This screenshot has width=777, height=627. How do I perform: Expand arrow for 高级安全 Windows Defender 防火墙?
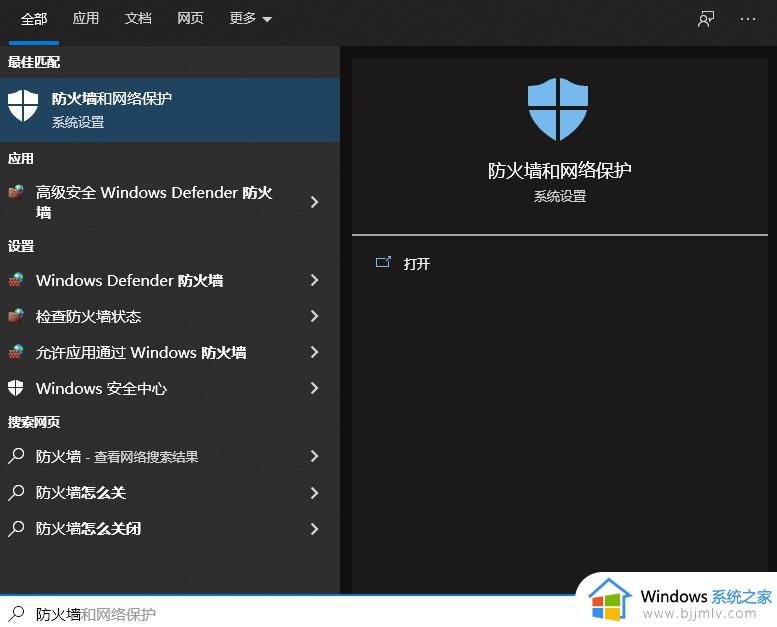(314, 202)
